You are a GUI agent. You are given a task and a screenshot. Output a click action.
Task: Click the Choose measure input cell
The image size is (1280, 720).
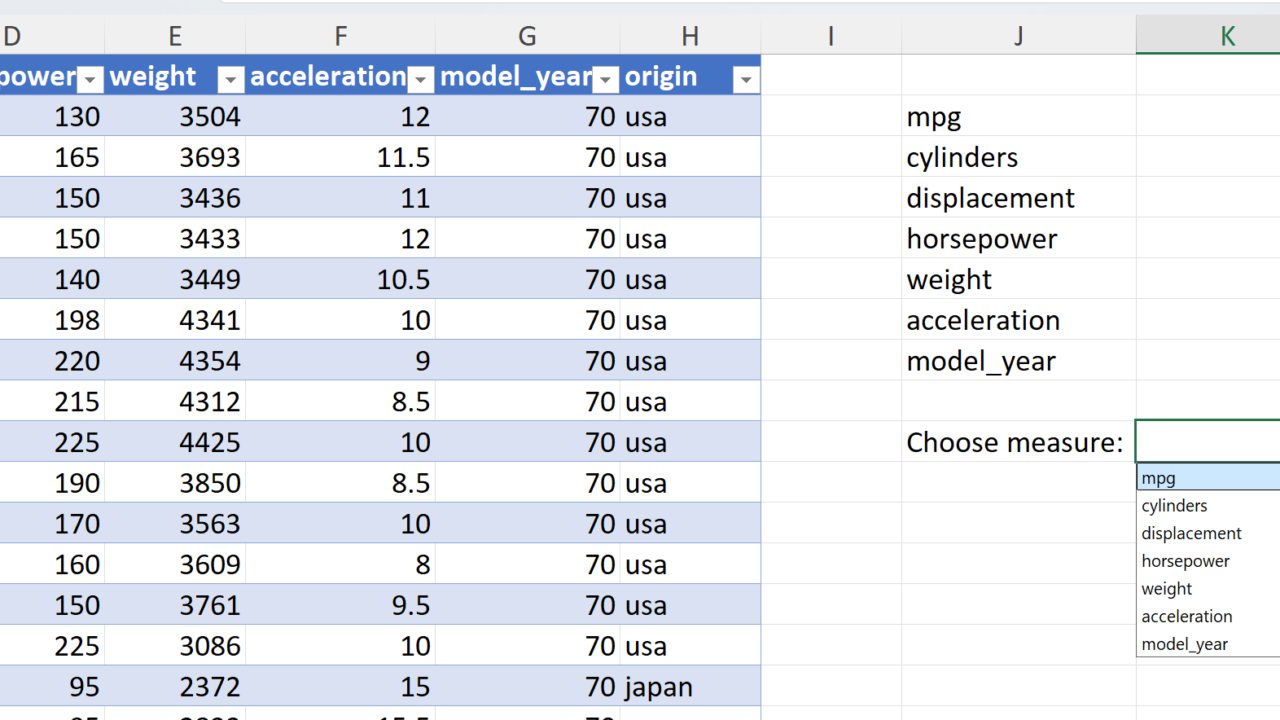pyautogui.click(x=1208, y=442)
